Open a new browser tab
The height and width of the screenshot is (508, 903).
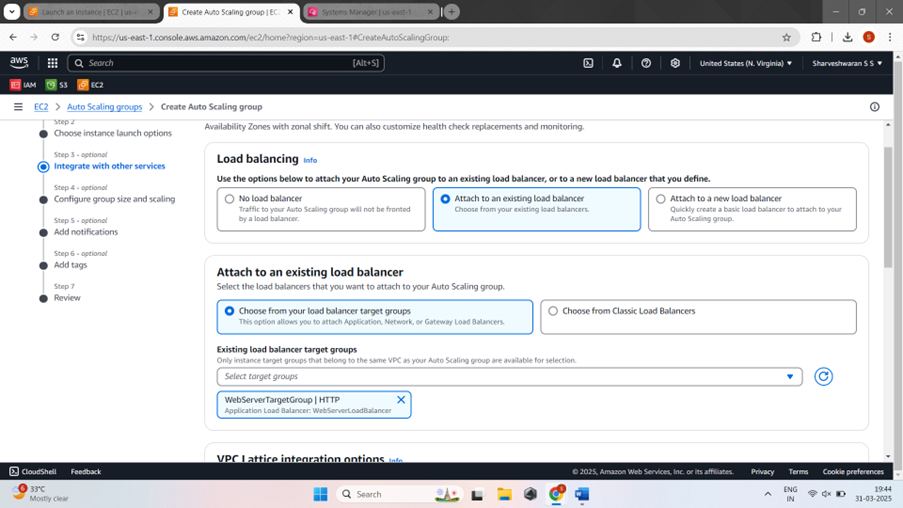(x=452, y=12)
